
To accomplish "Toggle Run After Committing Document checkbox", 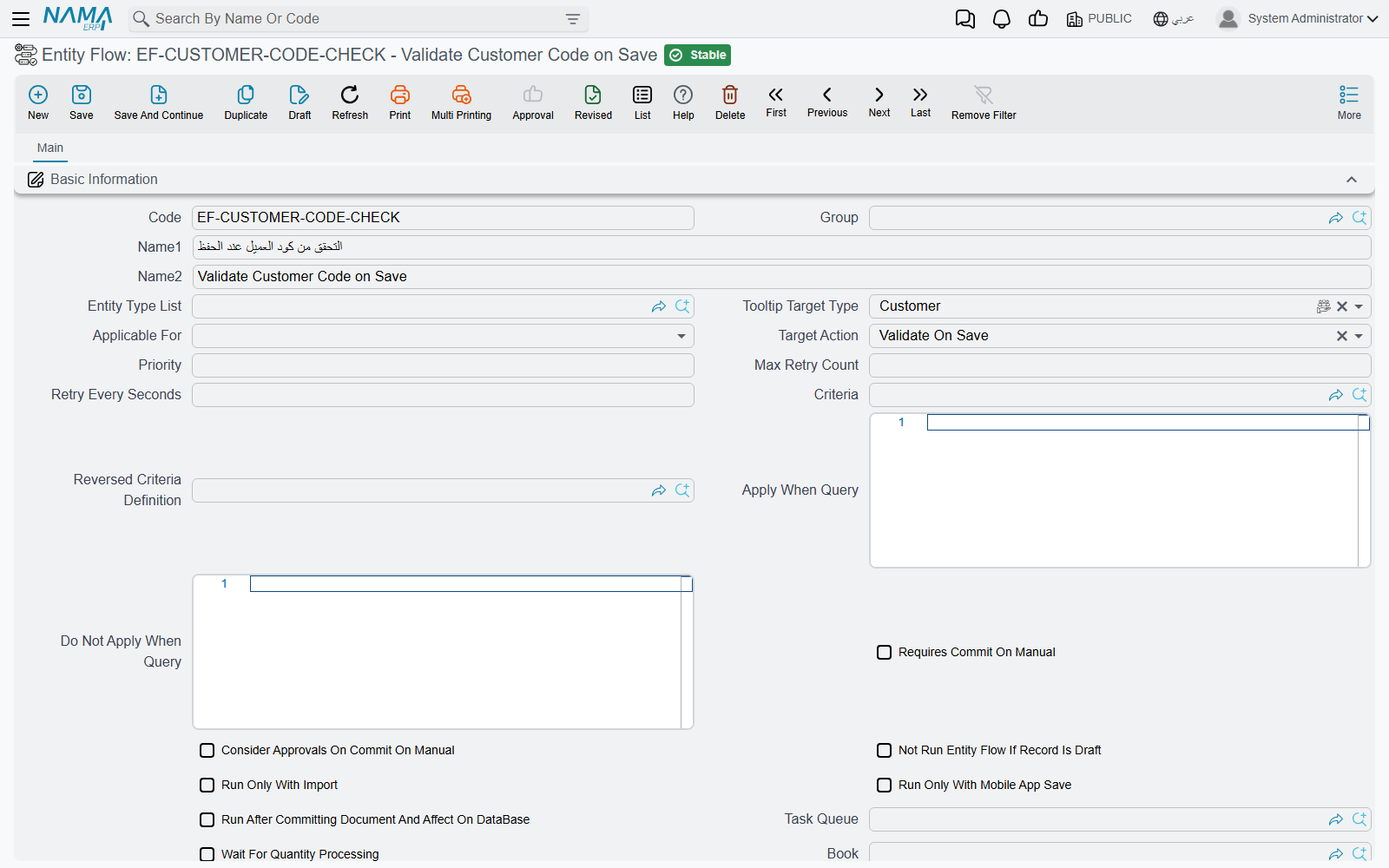I will tap(207, 819).
